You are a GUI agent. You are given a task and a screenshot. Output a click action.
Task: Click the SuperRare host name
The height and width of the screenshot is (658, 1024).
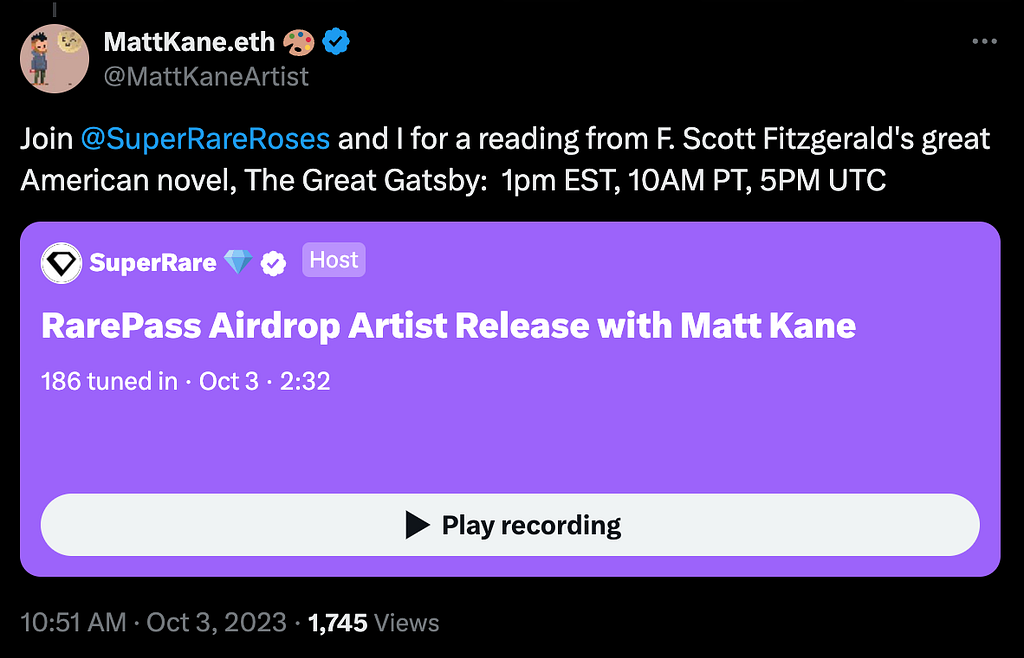[153, 263]
